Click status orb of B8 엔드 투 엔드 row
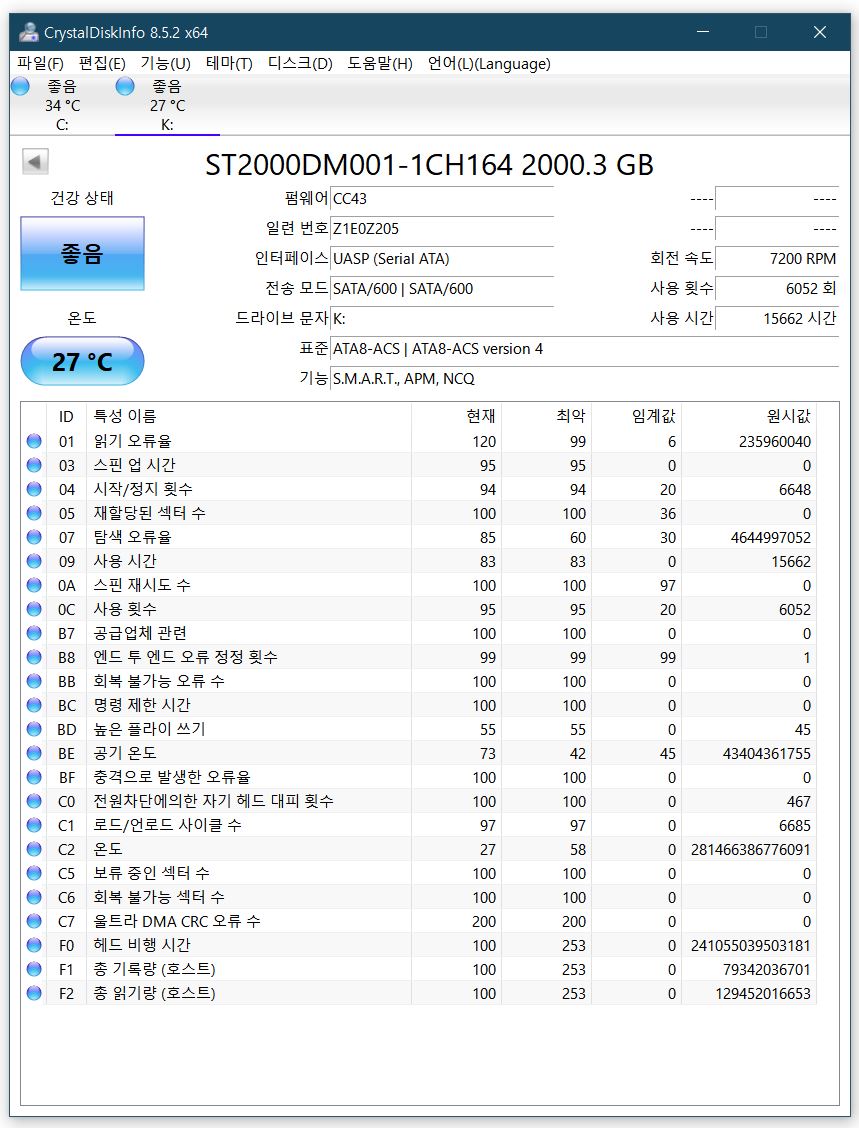 [x=34, y=657]
